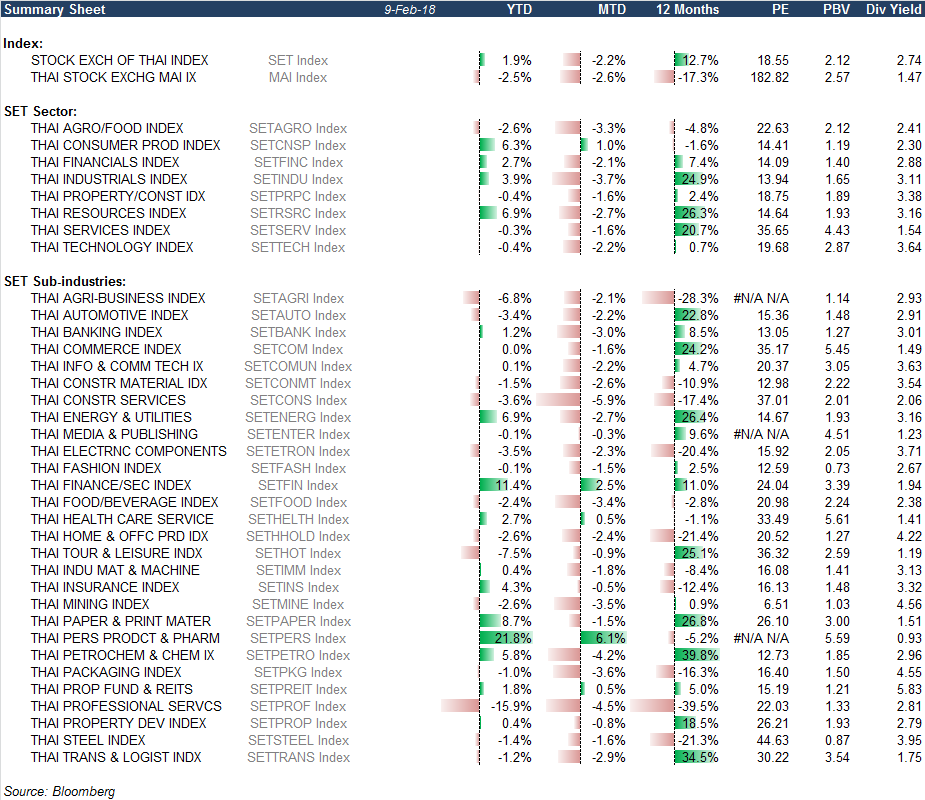Click the 5.83 dividend yield for REITs
The width and height of the screenshot is (925, 800).
coord(909,690)
